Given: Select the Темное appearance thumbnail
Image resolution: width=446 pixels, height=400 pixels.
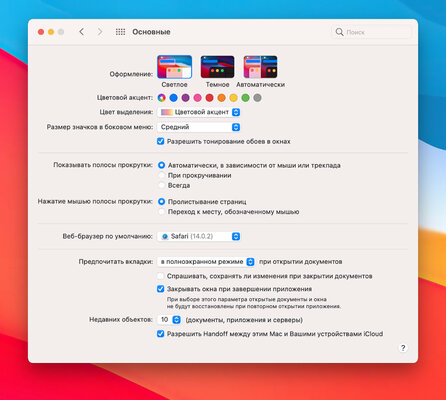Looking at the screenshot, I should point(217,67).
